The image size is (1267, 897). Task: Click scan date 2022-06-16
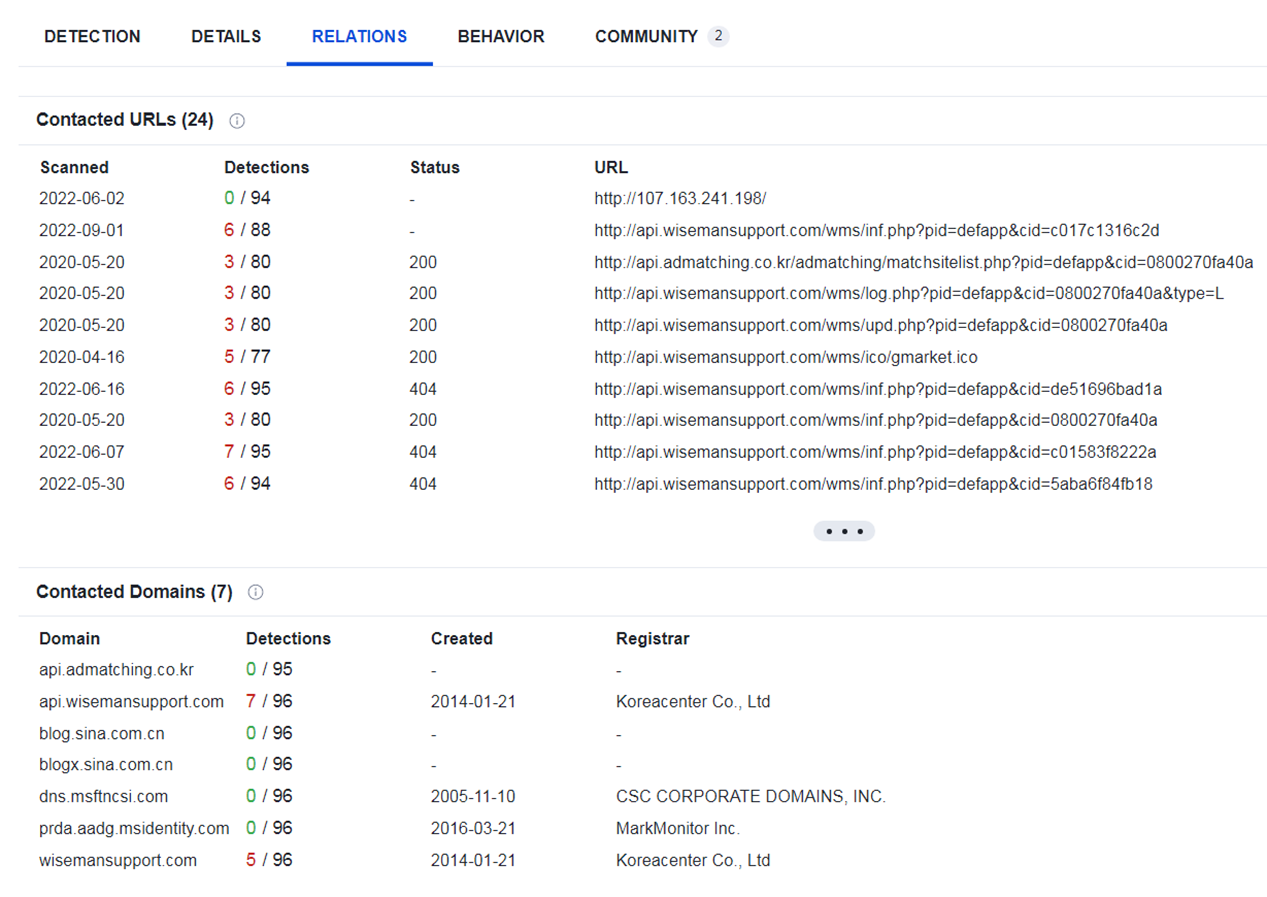point(82,389)
